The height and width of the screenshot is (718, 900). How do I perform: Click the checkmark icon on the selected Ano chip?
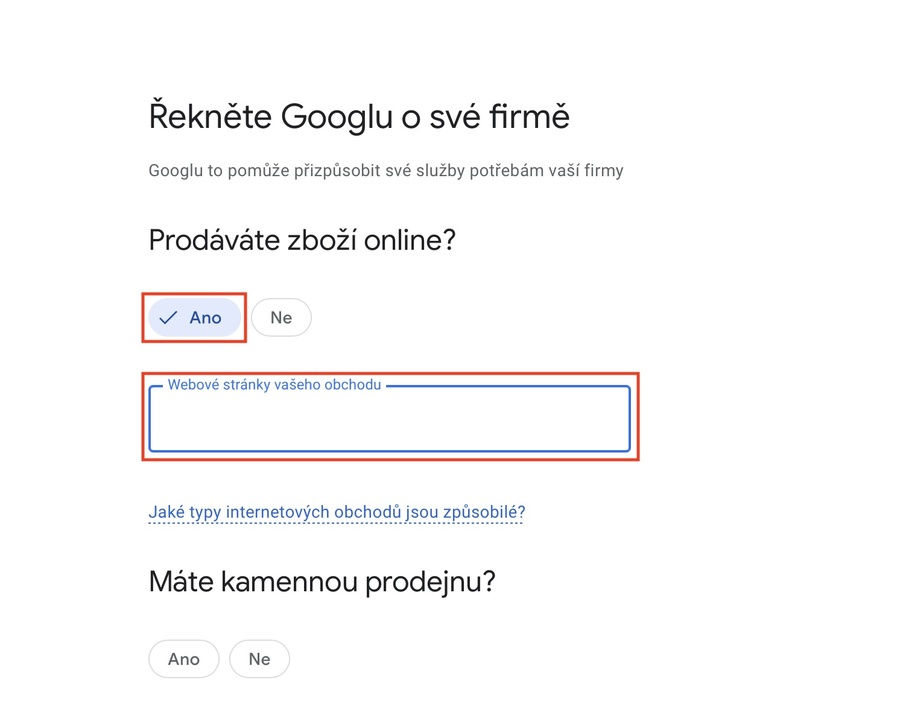[168, 318]
